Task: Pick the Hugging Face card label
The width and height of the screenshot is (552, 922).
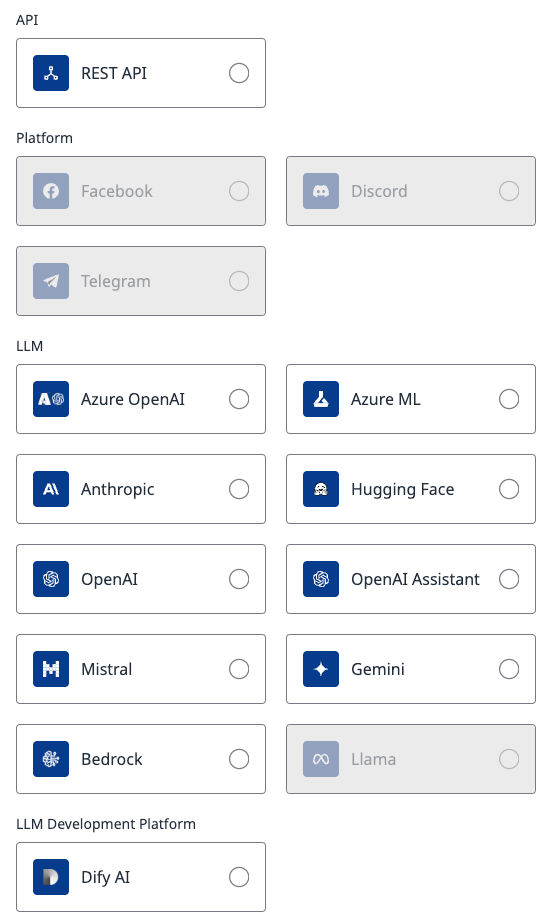Action: [403, 490]
